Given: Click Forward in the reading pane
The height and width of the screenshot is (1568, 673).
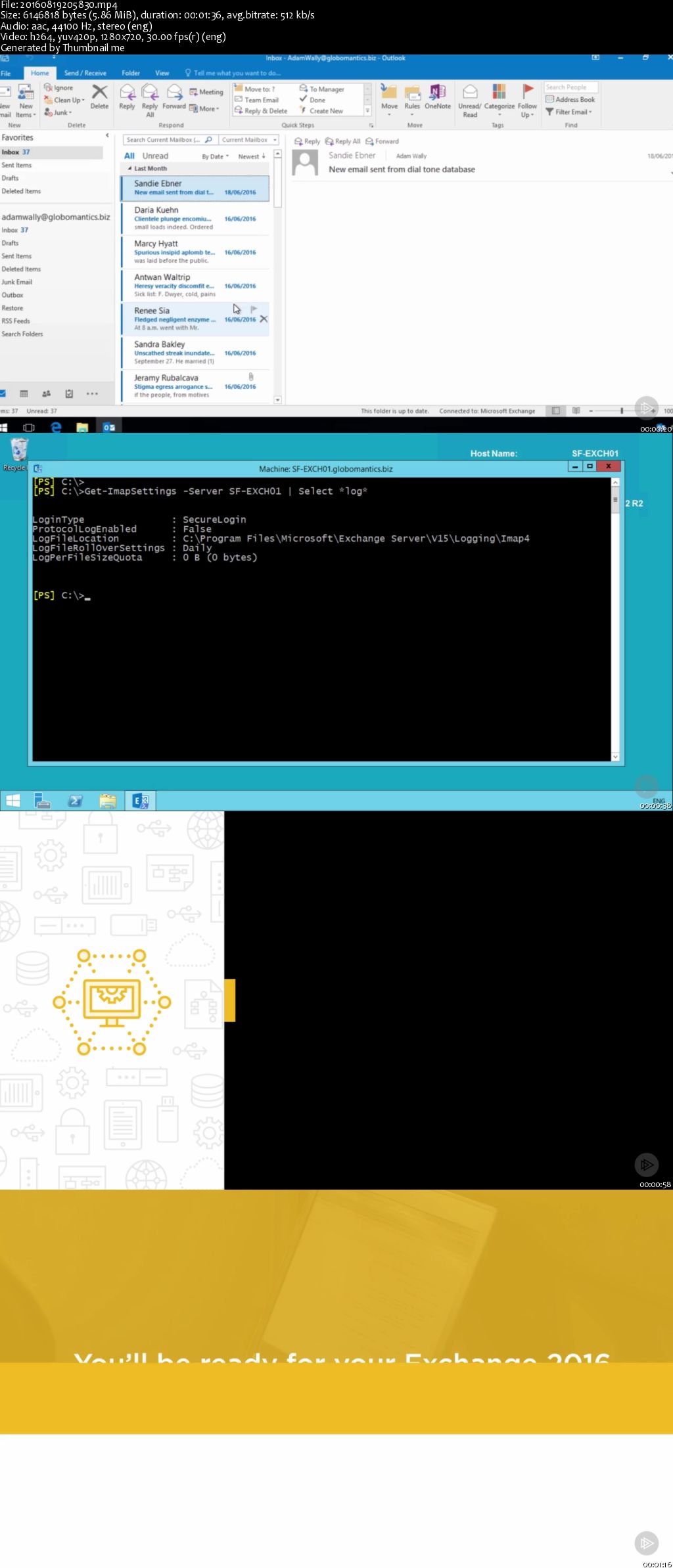Looking at the screenshot, I should pos(383,141).
